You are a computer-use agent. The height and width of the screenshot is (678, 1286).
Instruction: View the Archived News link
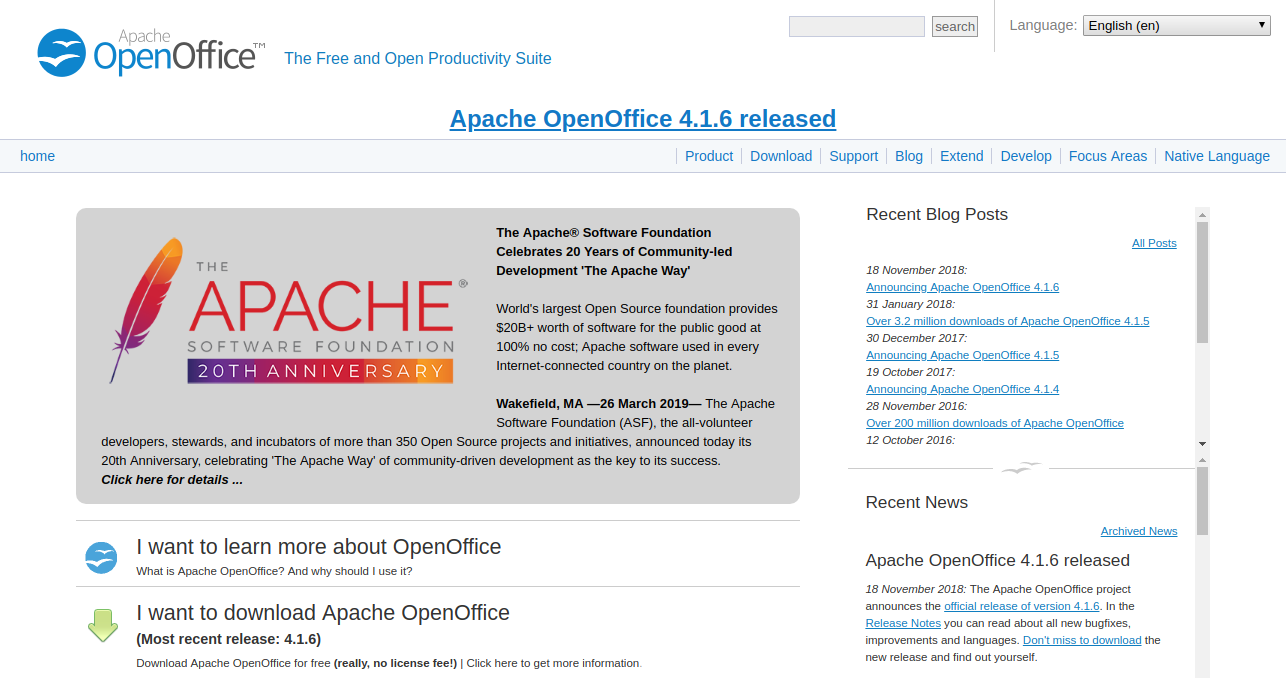1139,531
